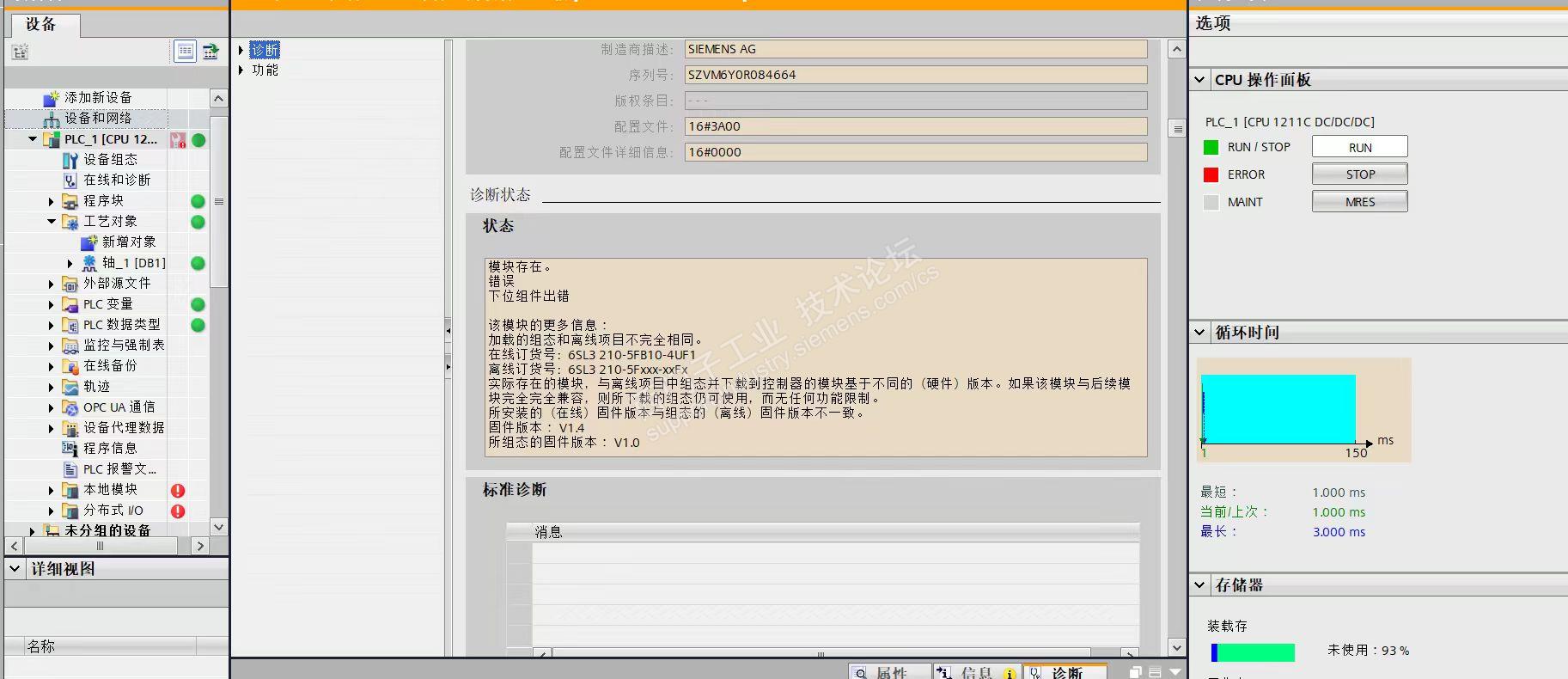This screenshot has width=1568, height=679.
Task: Click the diagnostics pane scroll-down arrow
Action: [1176, 647]
